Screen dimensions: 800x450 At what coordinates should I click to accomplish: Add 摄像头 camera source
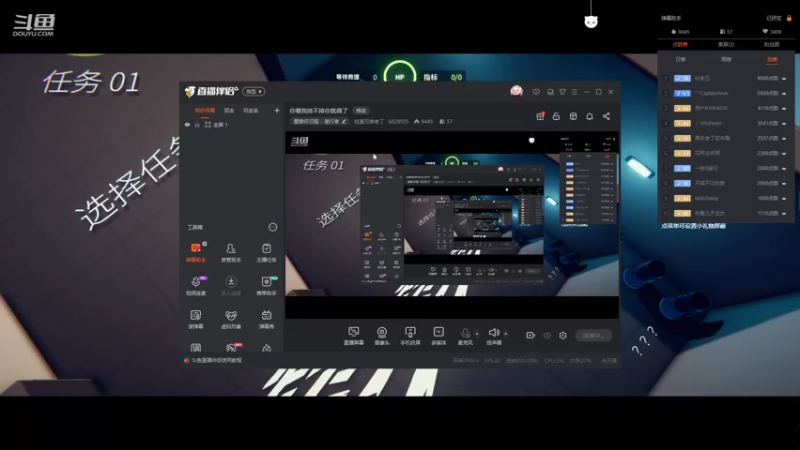[x=382, y=336]
